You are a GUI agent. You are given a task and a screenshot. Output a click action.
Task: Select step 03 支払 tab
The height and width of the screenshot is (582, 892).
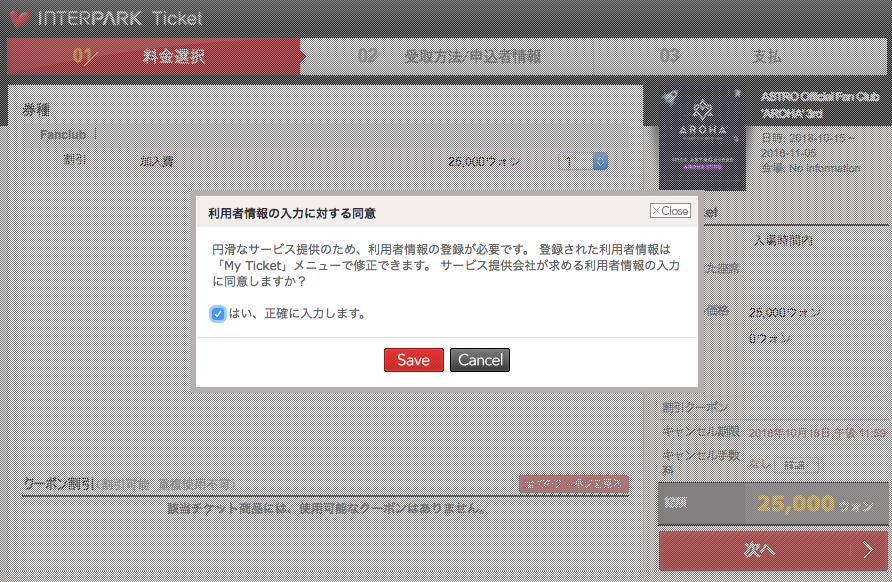coord(740,56)
